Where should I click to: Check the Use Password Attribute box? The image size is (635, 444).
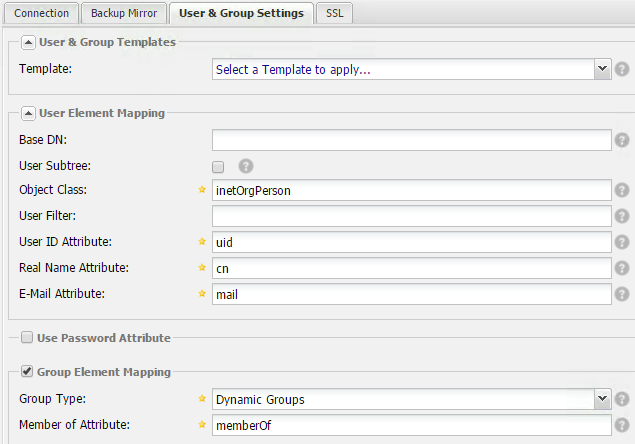tap(27, 337)
